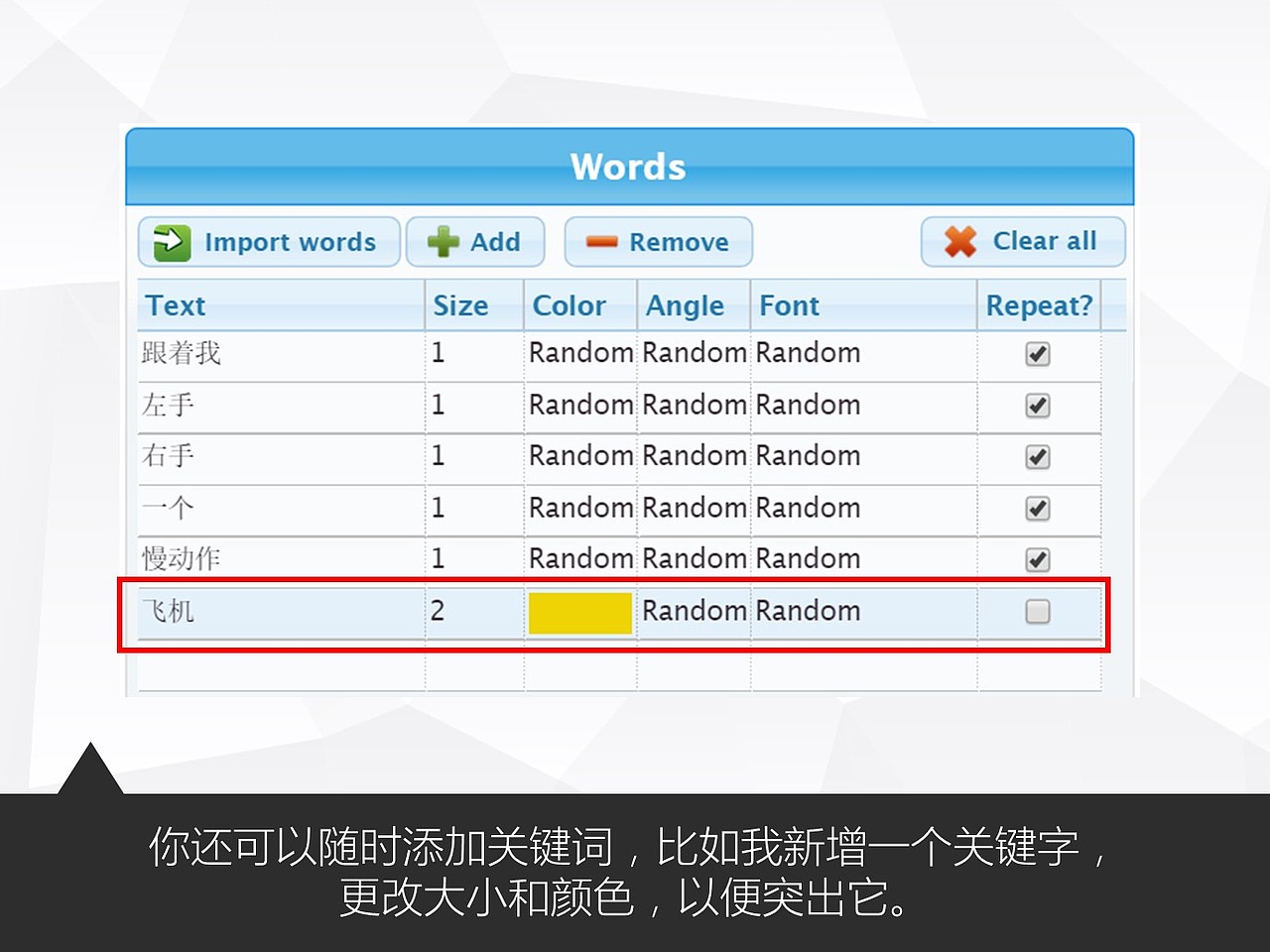This screenshot has height=952, width=1270.
Task: Toggle the Repeat checkbox for 慢动作
Action: tap(1038, 559)
